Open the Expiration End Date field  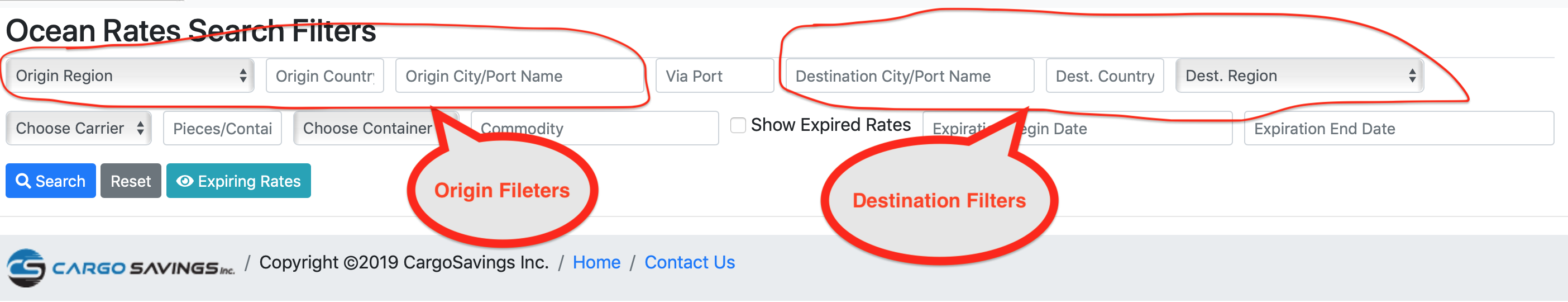tap(1398, 128)
